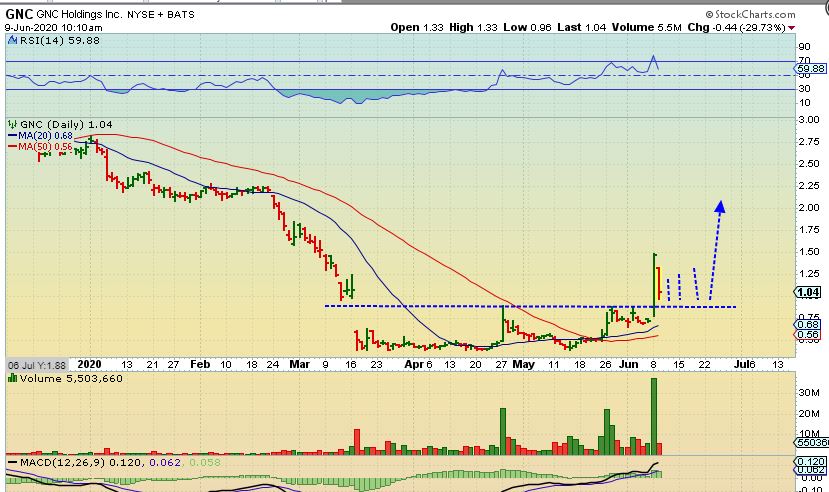Click the tall green Jun 8 breakout candle

[x=655, y=285]
